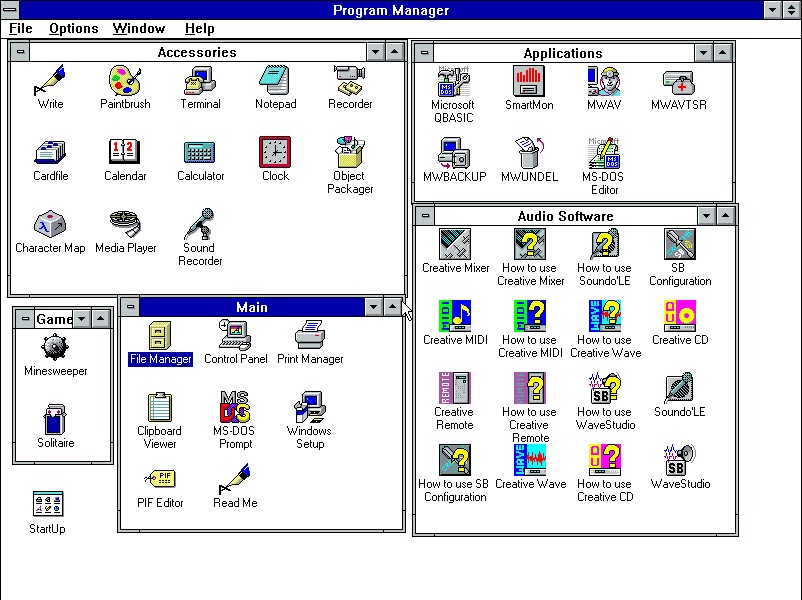This screenshot has width=802, height=600.
Task: Click the Program Manager title bar
Action: coord(390,10)
